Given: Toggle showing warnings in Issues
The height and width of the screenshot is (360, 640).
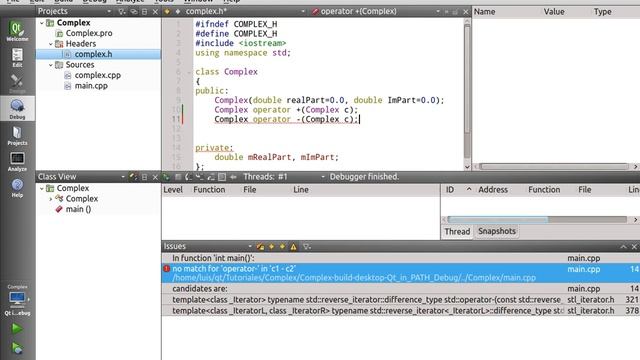Looking at the screenshot, I should pos(293,247).
